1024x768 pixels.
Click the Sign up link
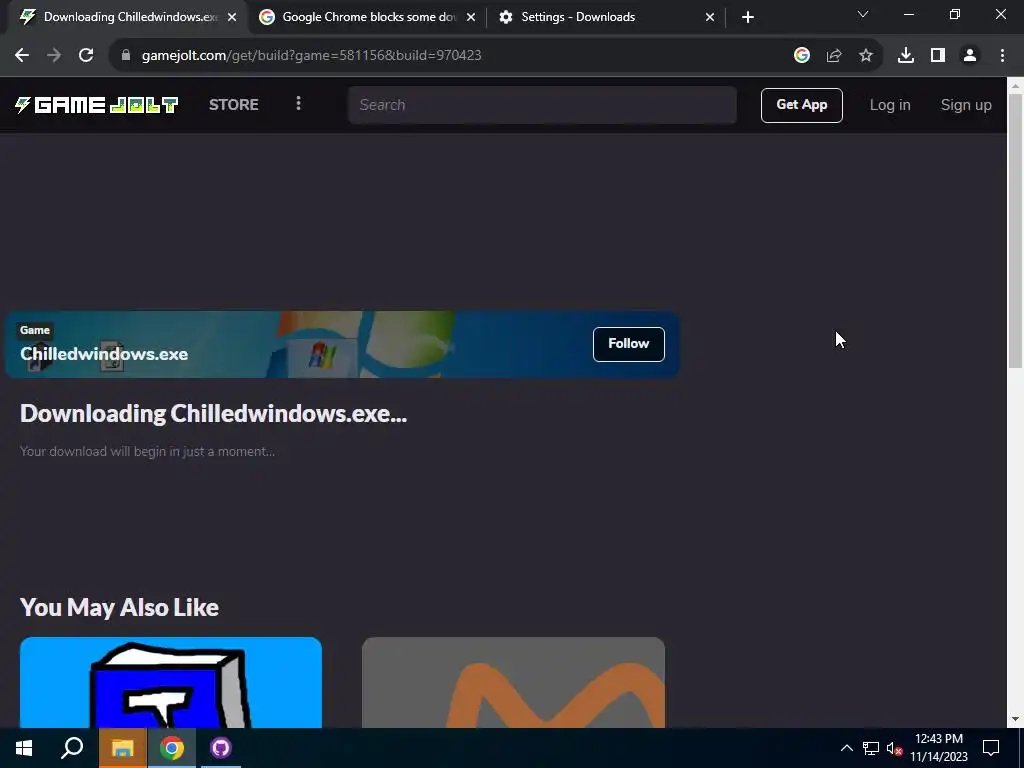click(x=966, y=105)
